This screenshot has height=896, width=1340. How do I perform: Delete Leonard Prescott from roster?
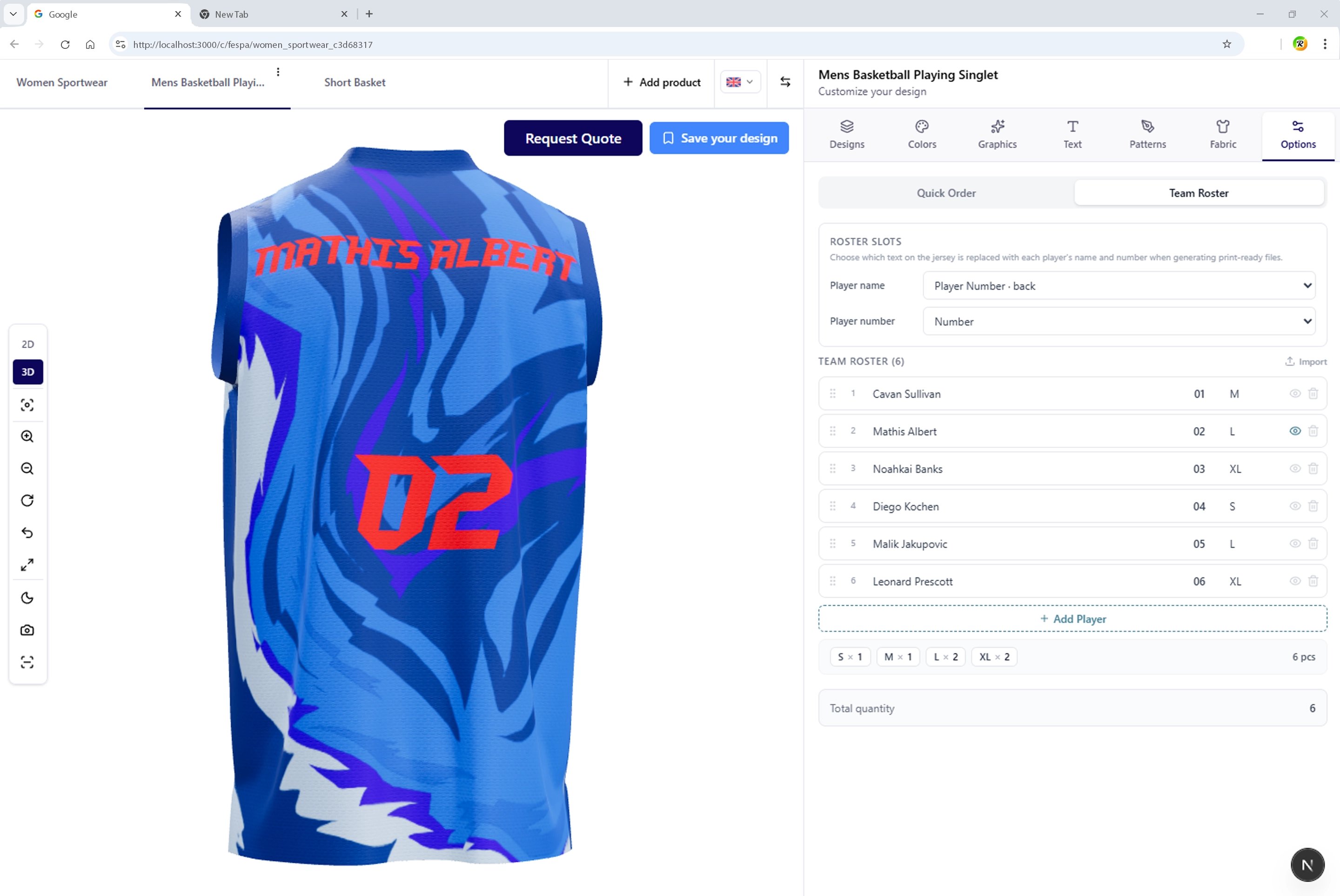click(1313, 581)
